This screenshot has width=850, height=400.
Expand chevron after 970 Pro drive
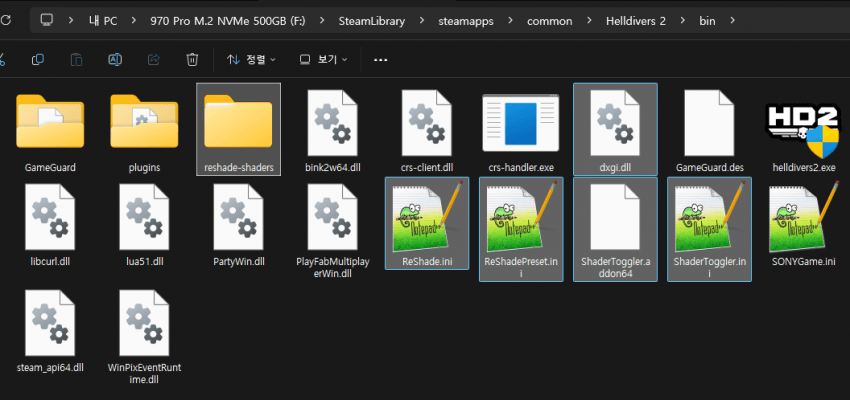(323, 21)
